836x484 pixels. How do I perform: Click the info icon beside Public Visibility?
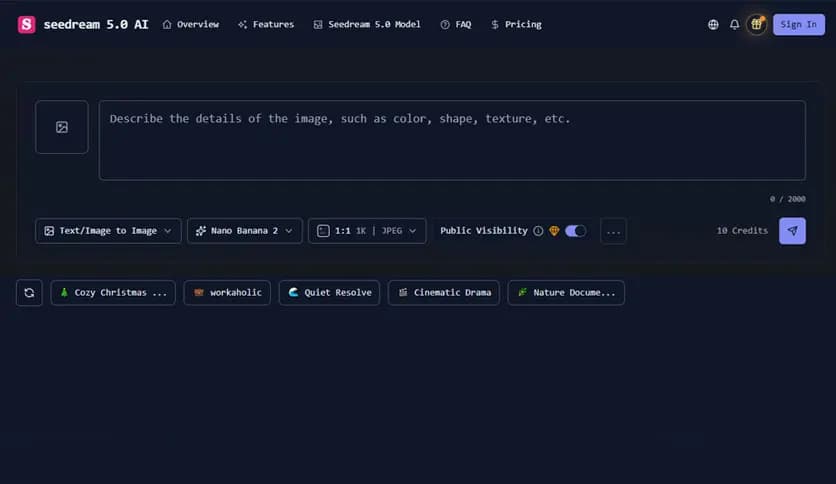(538, 231)
